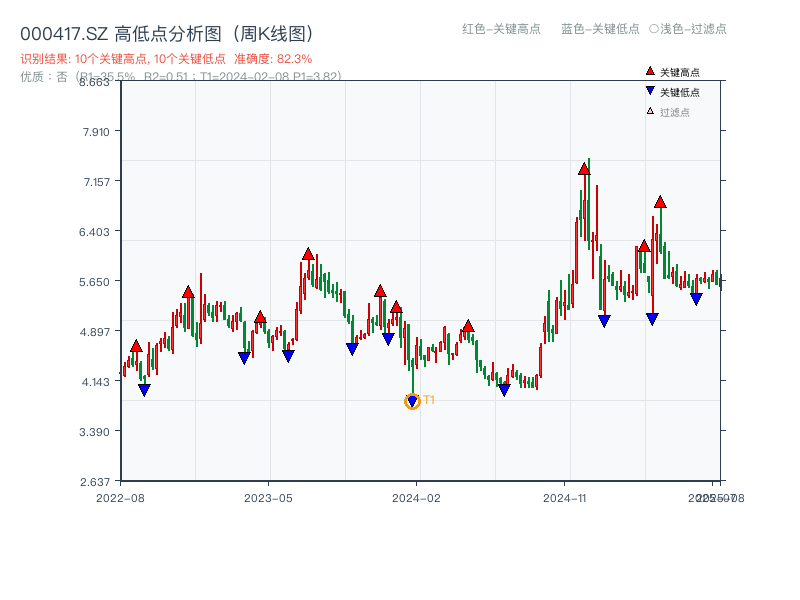The image size is (800, 600).
Task: Select the red high triangle at the mid-2023 peak
Action: point(308,254)
